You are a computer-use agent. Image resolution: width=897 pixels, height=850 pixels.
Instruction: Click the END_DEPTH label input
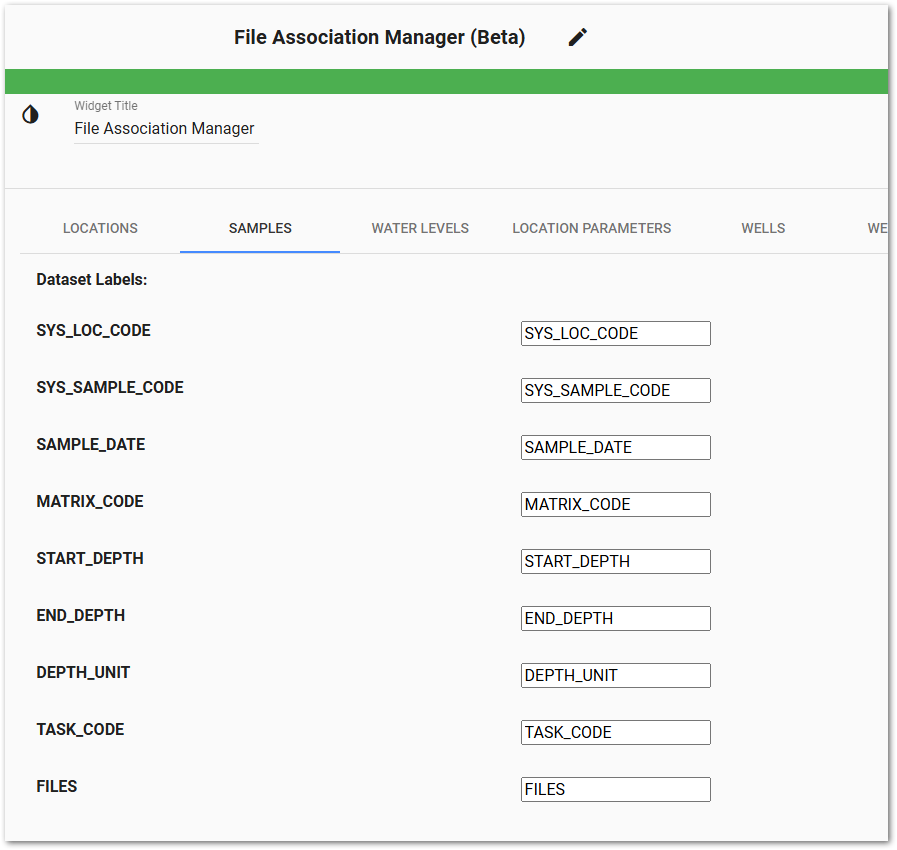coord(615,618)
